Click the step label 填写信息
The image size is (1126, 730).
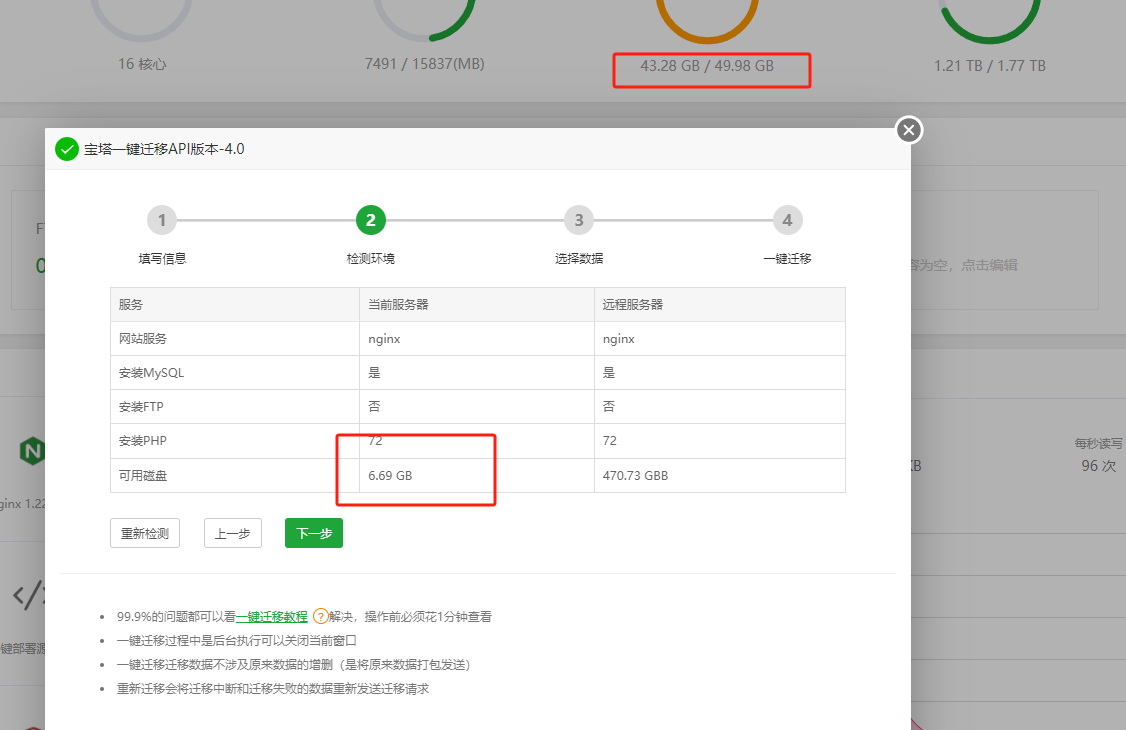point(162,258)
